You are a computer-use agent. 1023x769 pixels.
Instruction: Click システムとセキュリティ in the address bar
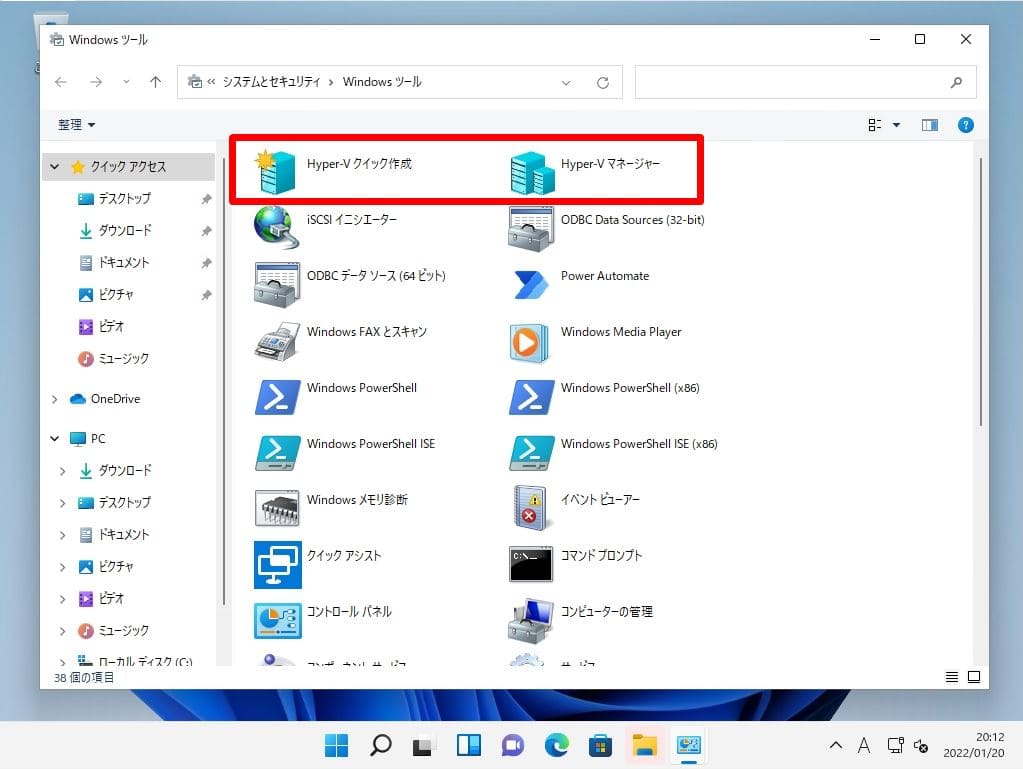click(x=271, y=82)
